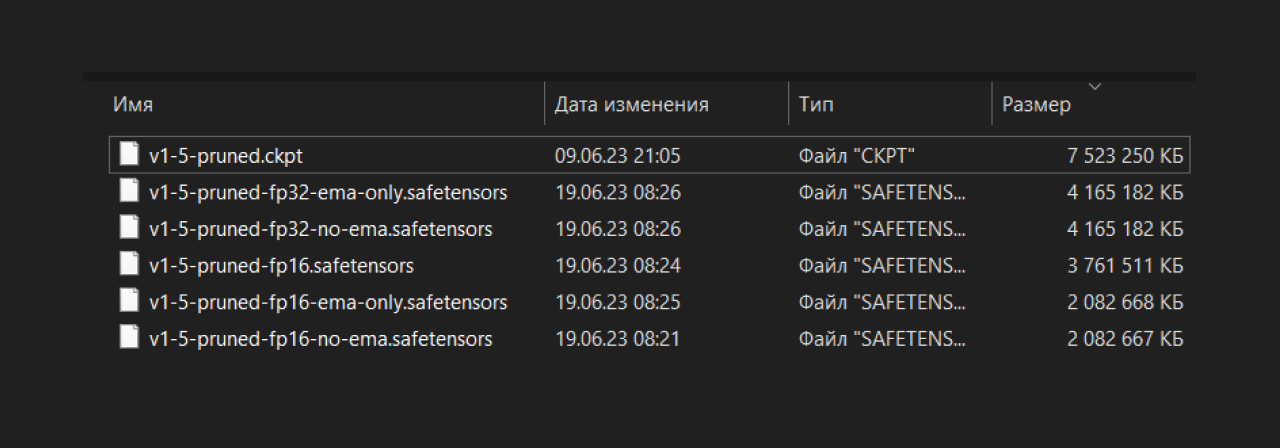This screenshot has width=1280, height=448.
Task: Click the 3 761 511 КБ size value
Action: click(1125, 266)
